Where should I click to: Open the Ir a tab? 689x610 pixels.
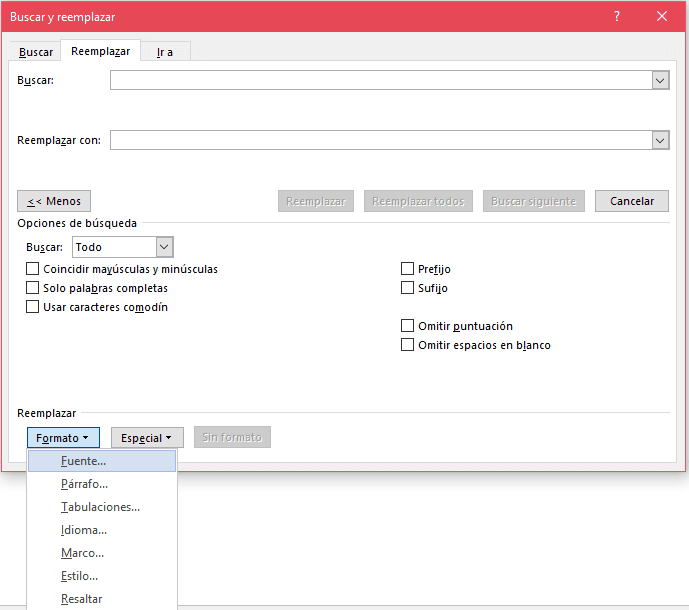coord(165,52)
